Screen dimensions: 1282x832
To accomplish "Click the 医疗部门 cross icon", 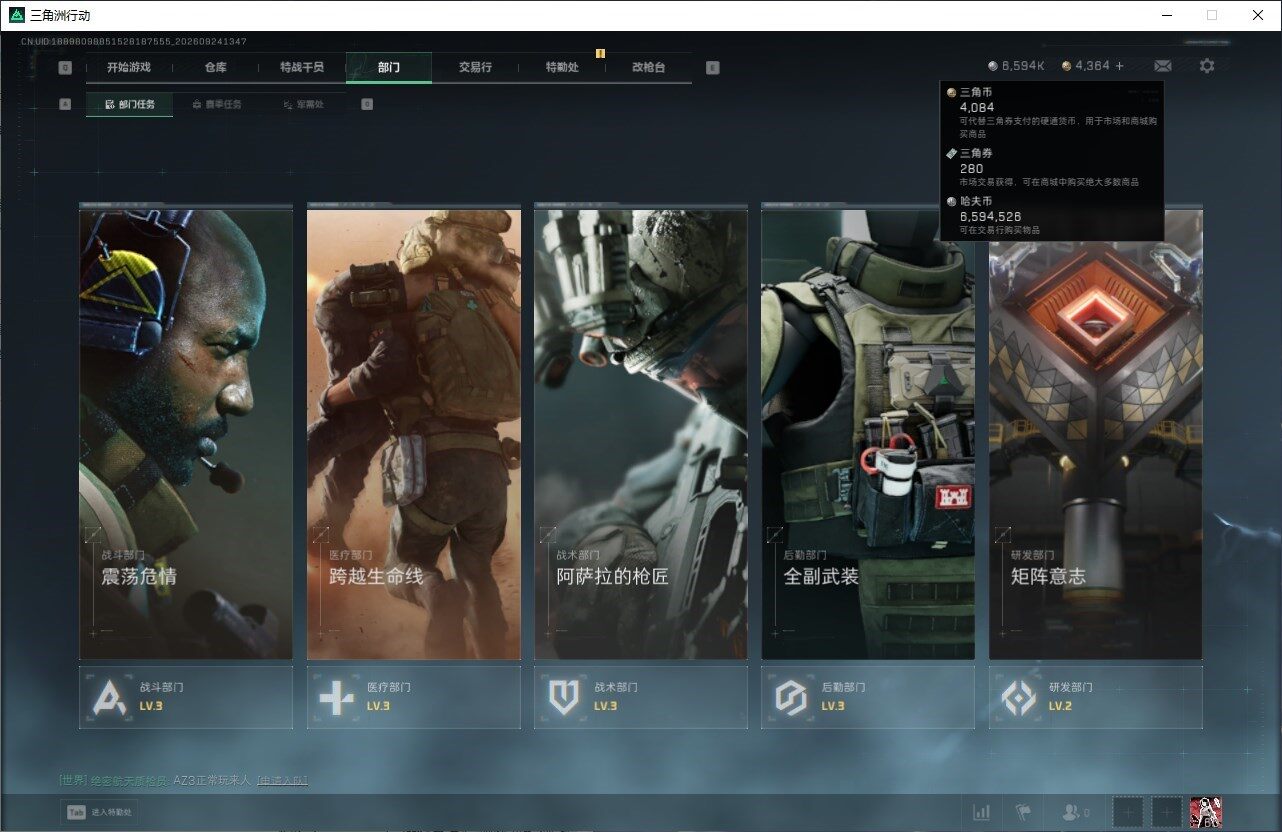I will (x=337, y=697).
